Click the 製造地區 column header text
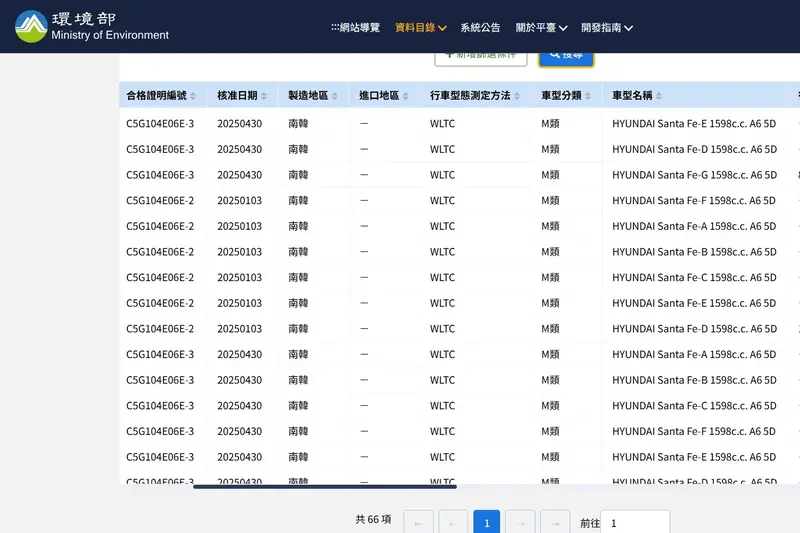The image size is (800, 533). [308, 95]
